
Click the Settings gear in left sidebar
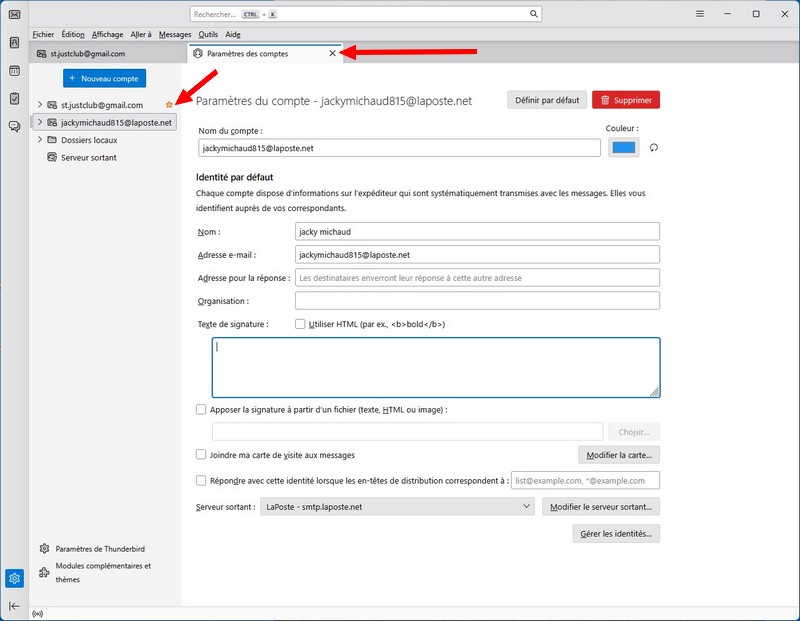tap(14, 578)
